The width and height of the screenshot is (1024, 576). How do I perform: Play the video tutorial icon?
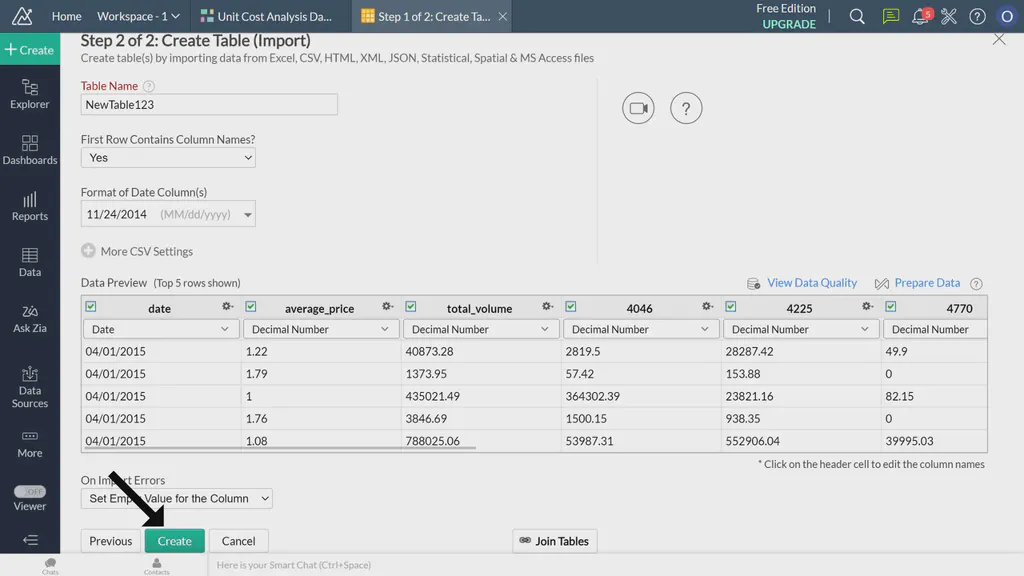point(638,108)
